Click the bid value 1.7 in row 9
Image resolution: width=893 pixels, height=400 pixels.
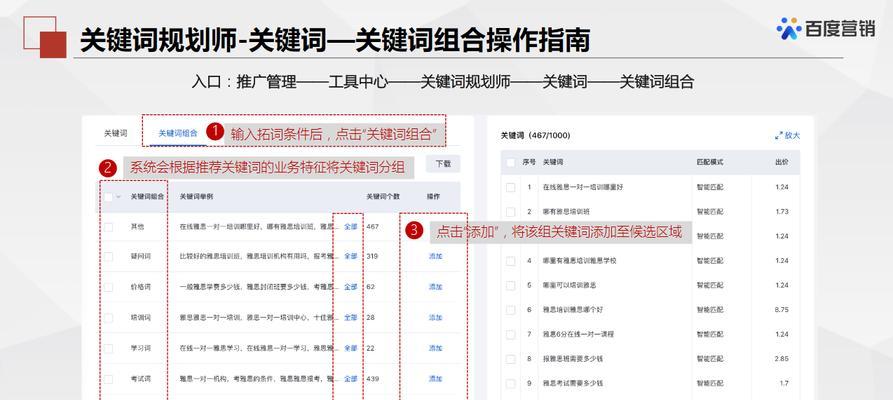tap(784, 383)
